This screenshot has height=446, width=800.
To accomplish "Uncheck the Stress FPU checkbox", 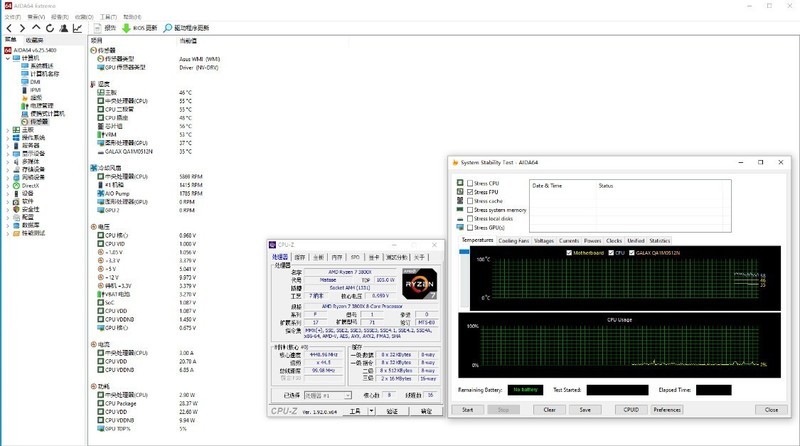I will [470, 192].
